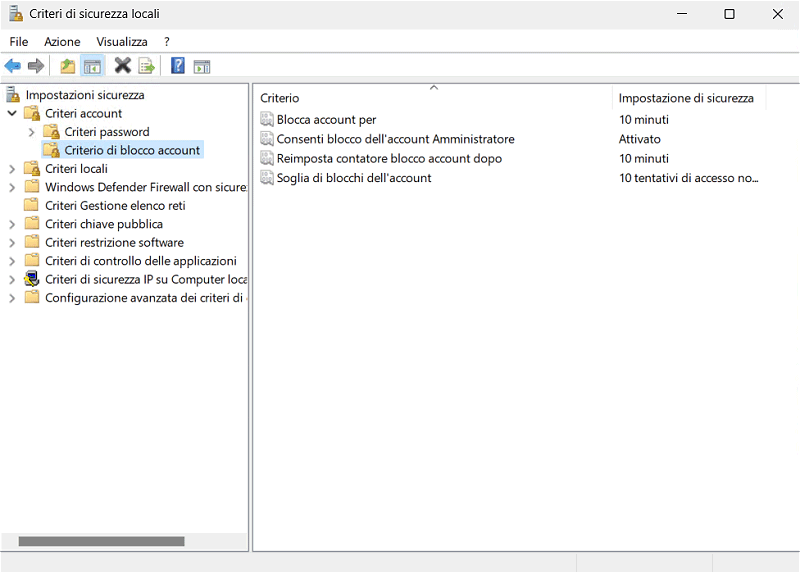Click the Criterio di blocco account folder icon

(x=52, y=150)
